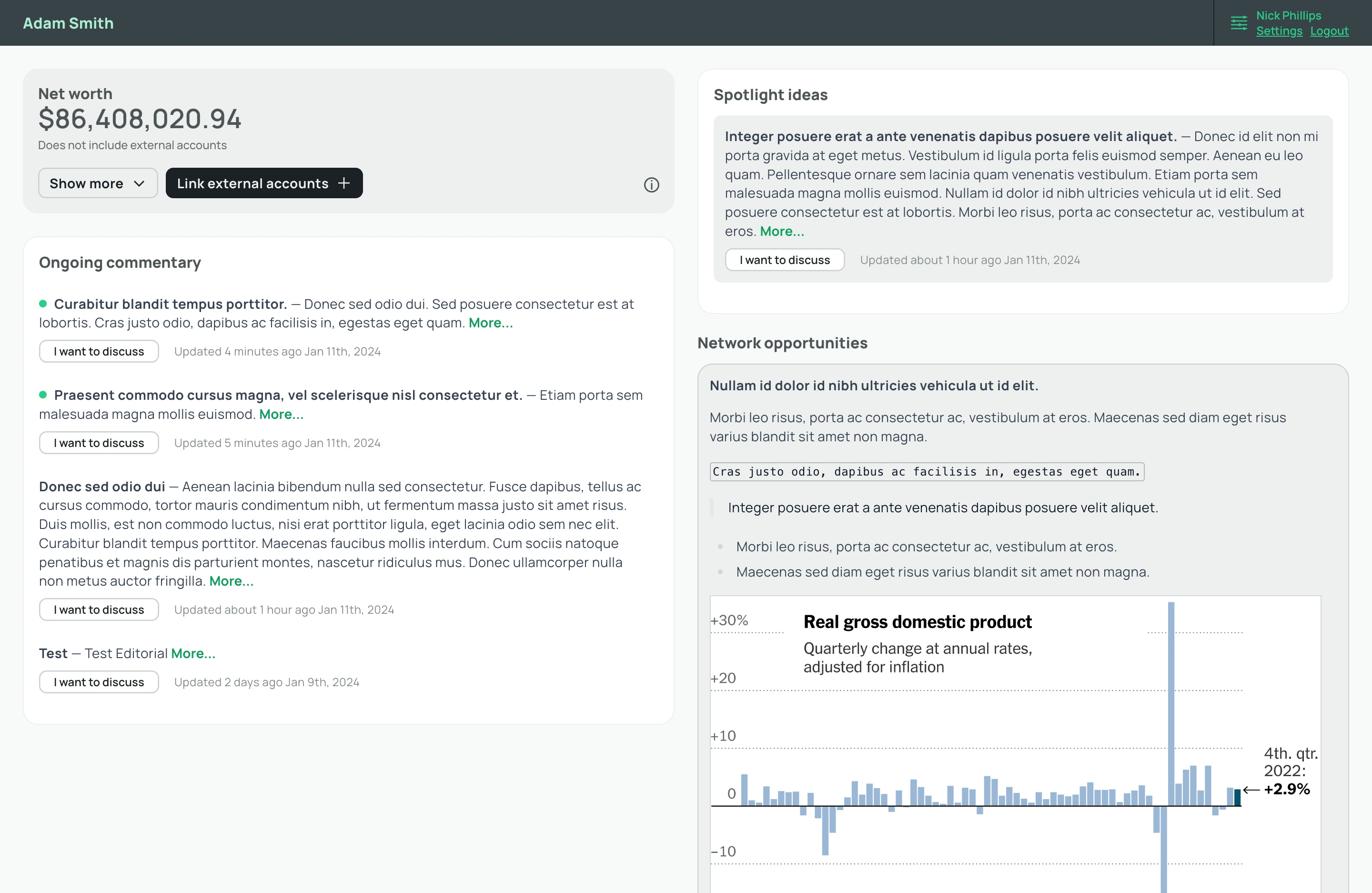This screenshot has height=893, width=1372.
Task: Click the net worth info icon
Action: tap(651, 185)
